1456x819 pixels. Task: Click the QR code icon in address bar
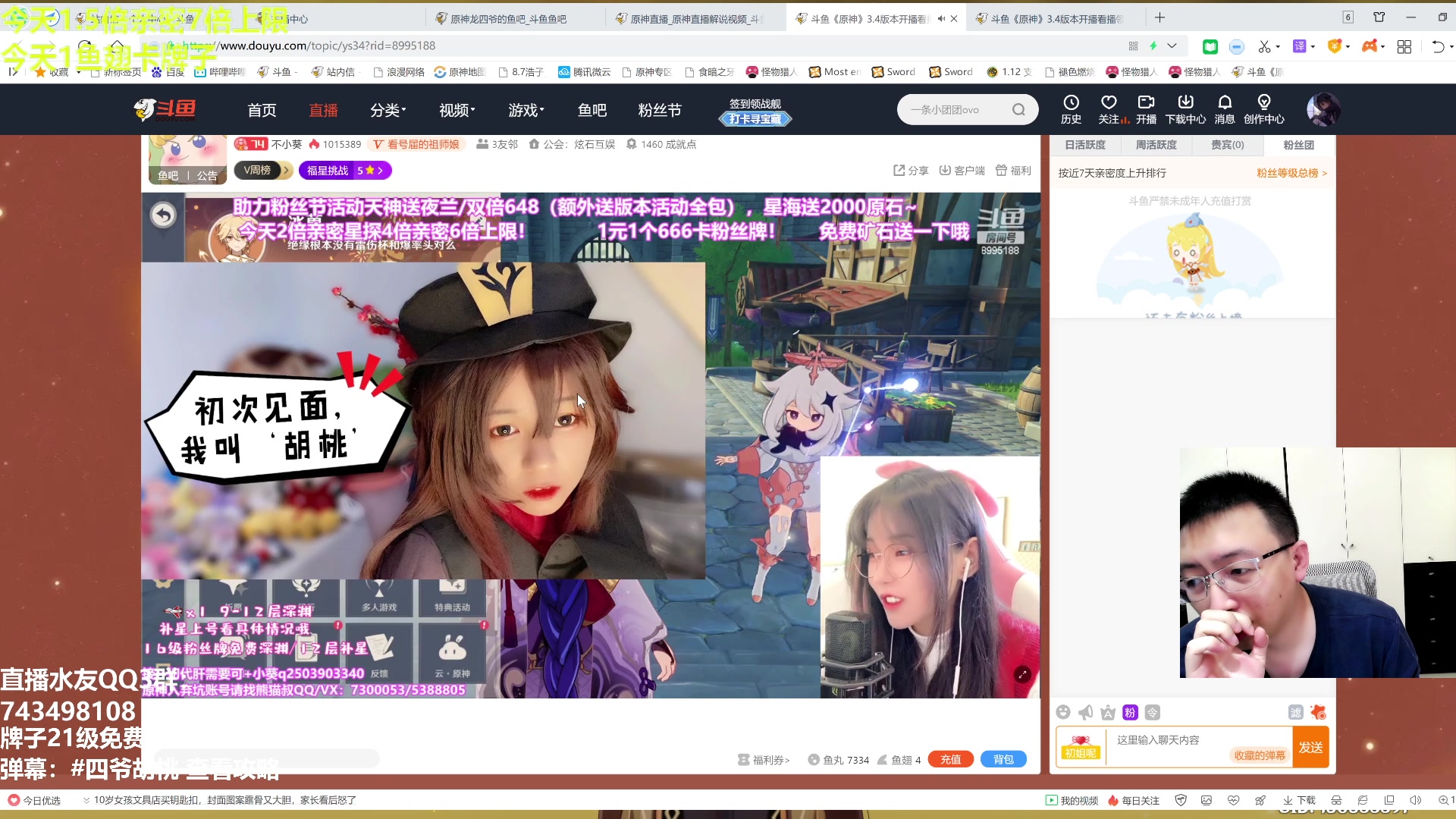tap(1133, 46)
